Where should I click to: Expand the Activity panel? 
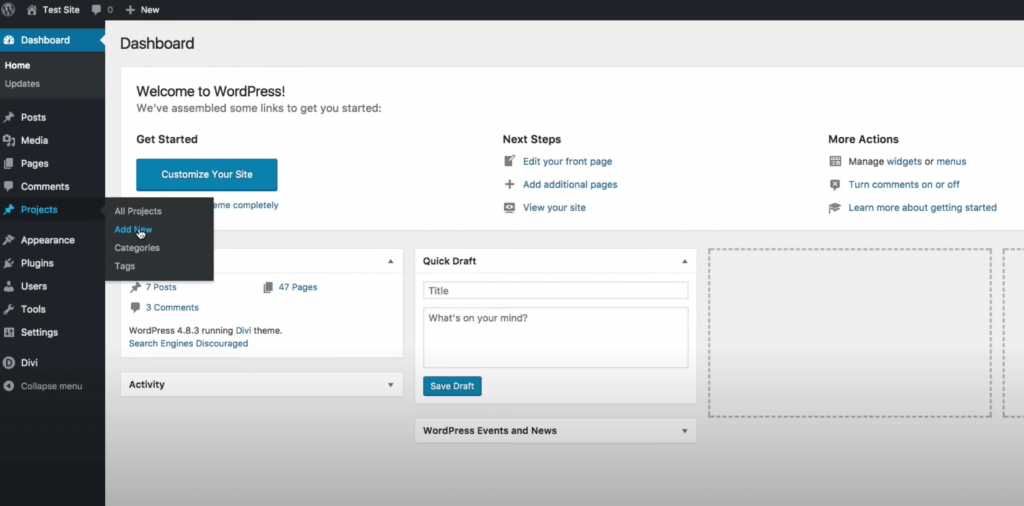[x=391, y=385]
